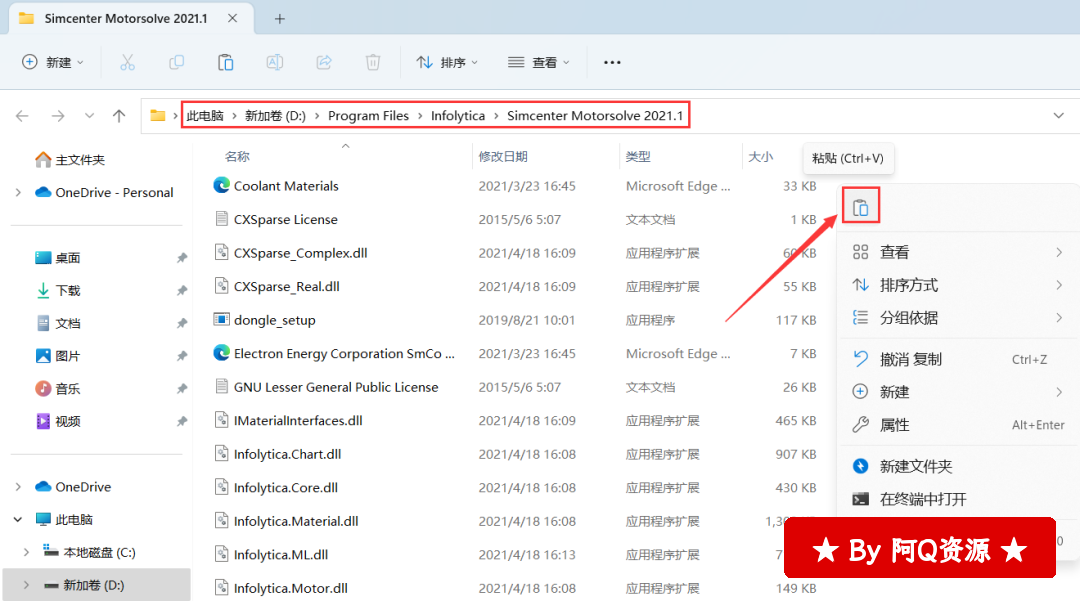Click the Rename icon in toolbar

pyautogui.click(x=274, y=62)
